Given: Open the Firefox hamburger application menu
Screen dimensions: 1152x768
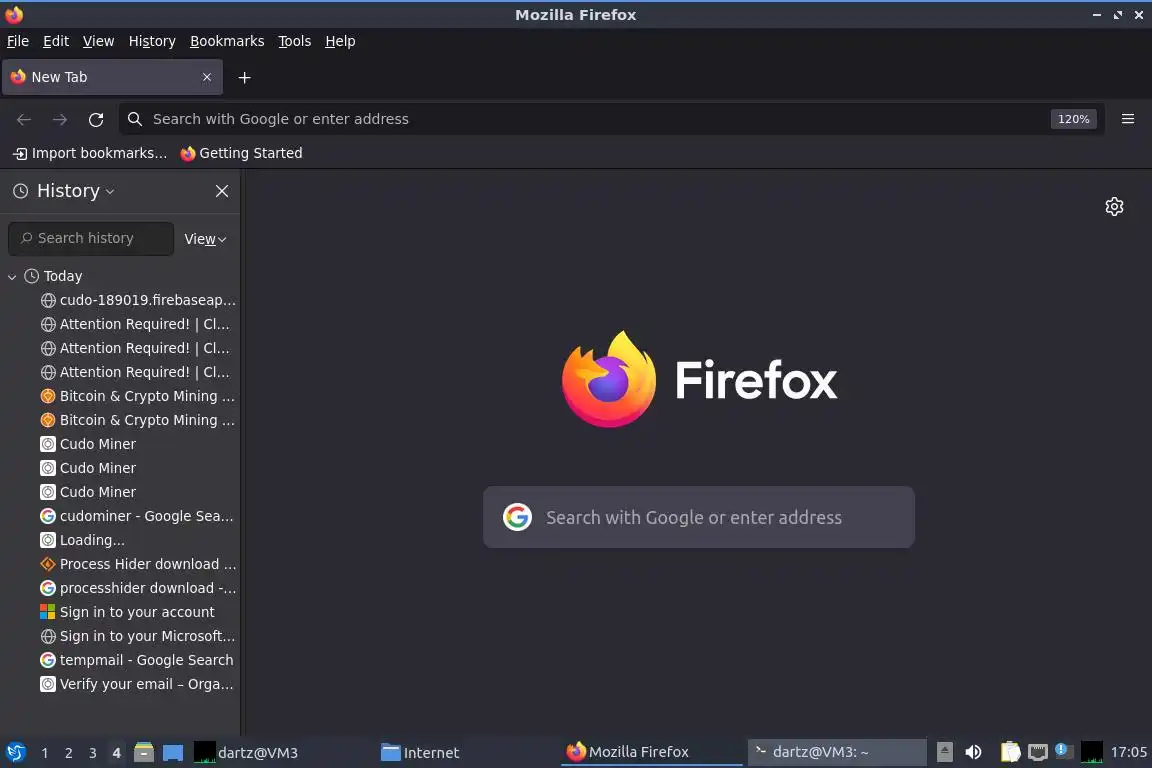Looking at the screenshot, I should click(x=1128, y=119).
